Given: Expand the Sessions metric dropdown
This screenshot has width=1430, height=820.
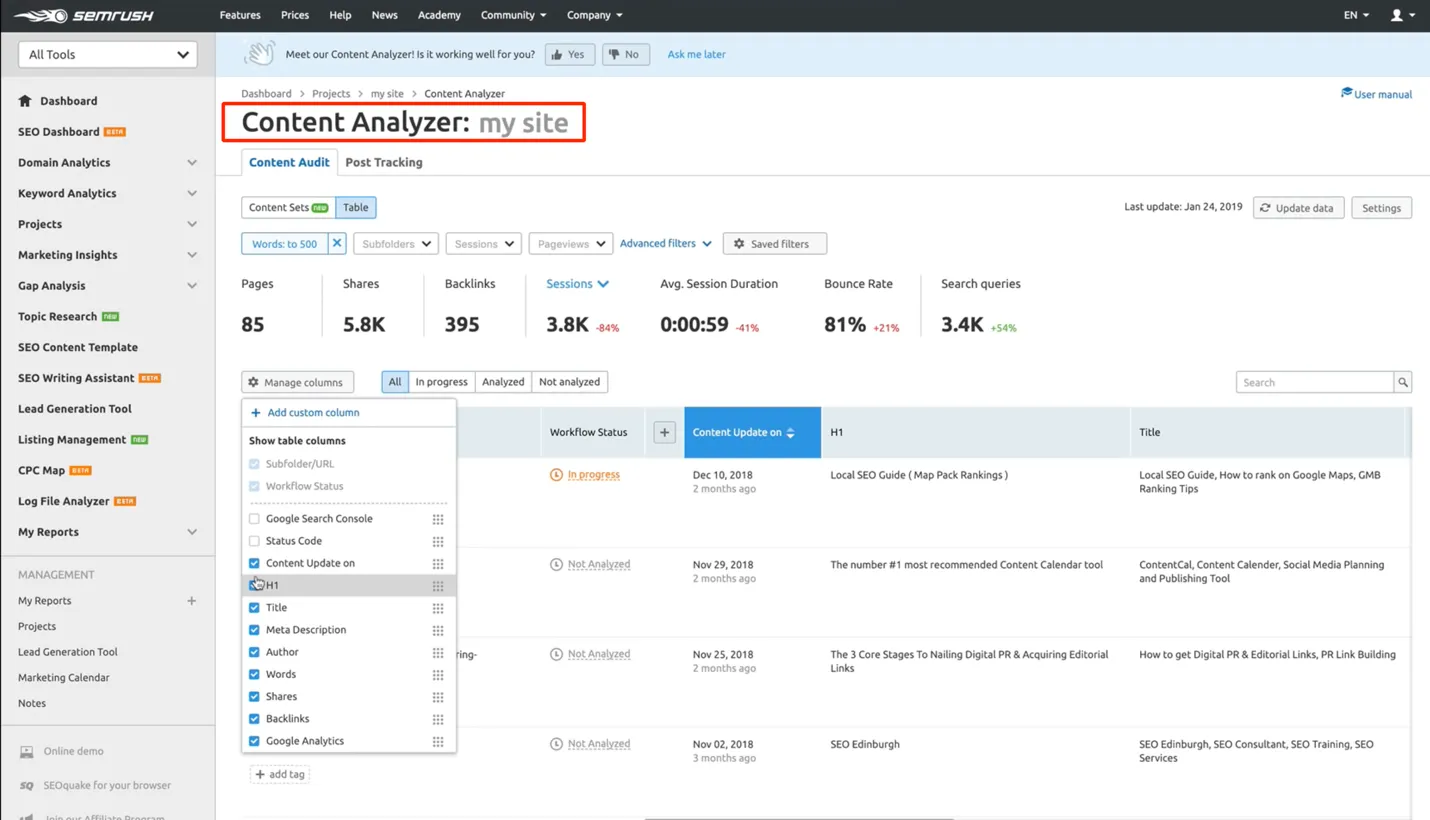Looking at the screenshot, I should click(578, 284).
